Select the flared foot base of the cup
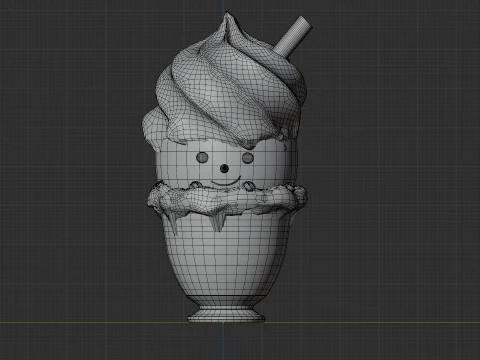480x360 pixels. (x=226, y=314)
